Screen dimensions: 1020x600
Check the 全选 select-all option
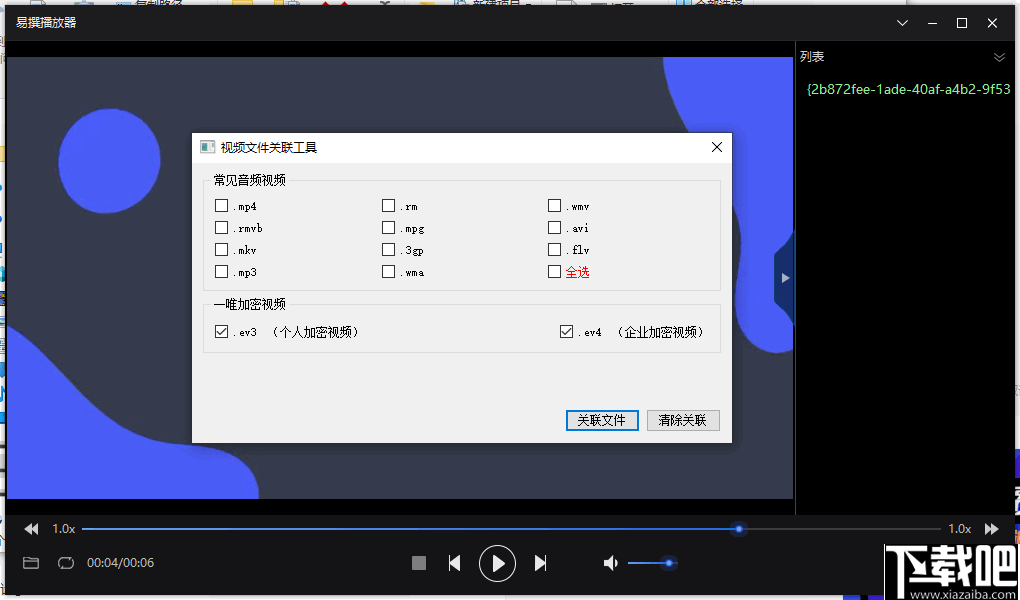[x=554, y=271]
